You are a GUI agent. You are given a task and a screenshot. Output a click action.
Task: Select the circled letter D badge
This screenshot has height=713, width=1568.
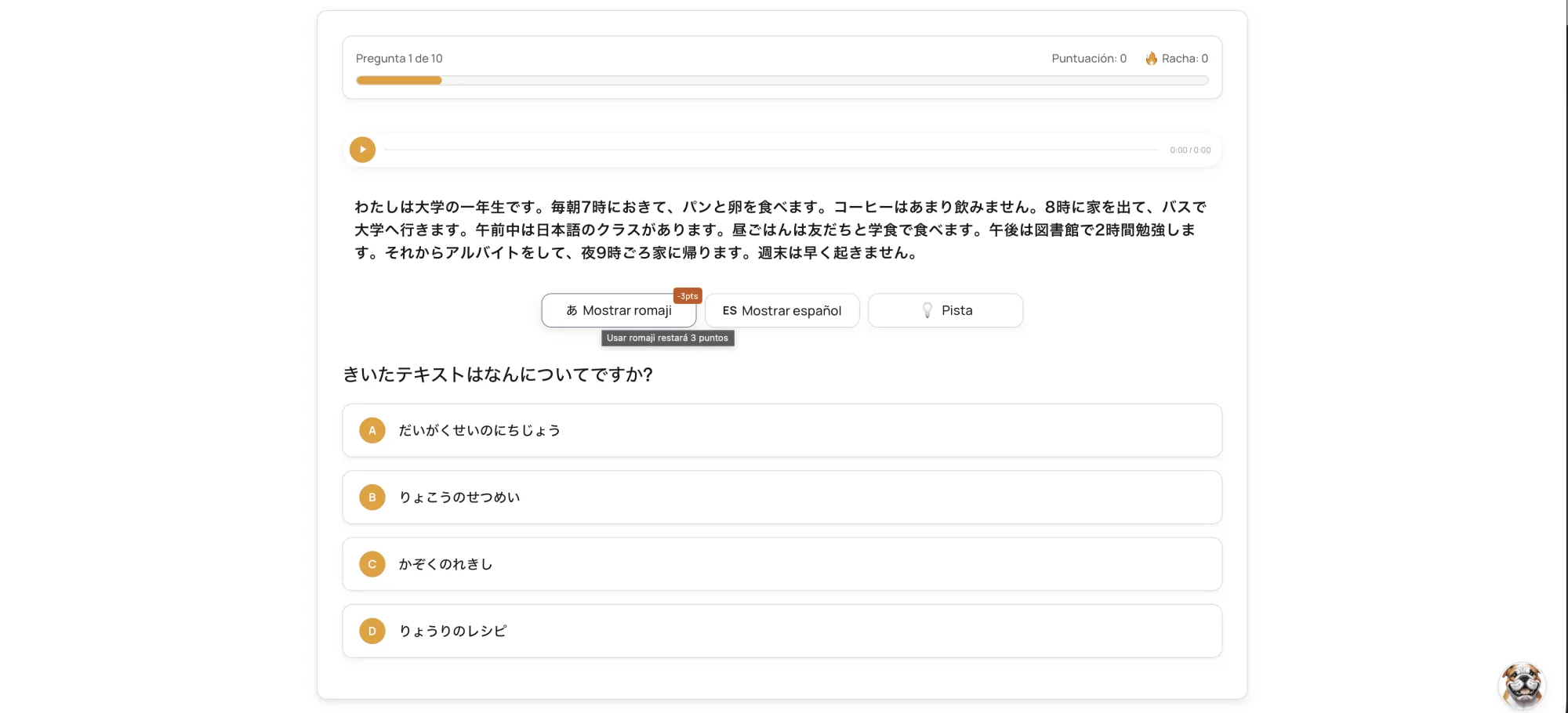tap(372, 631)
